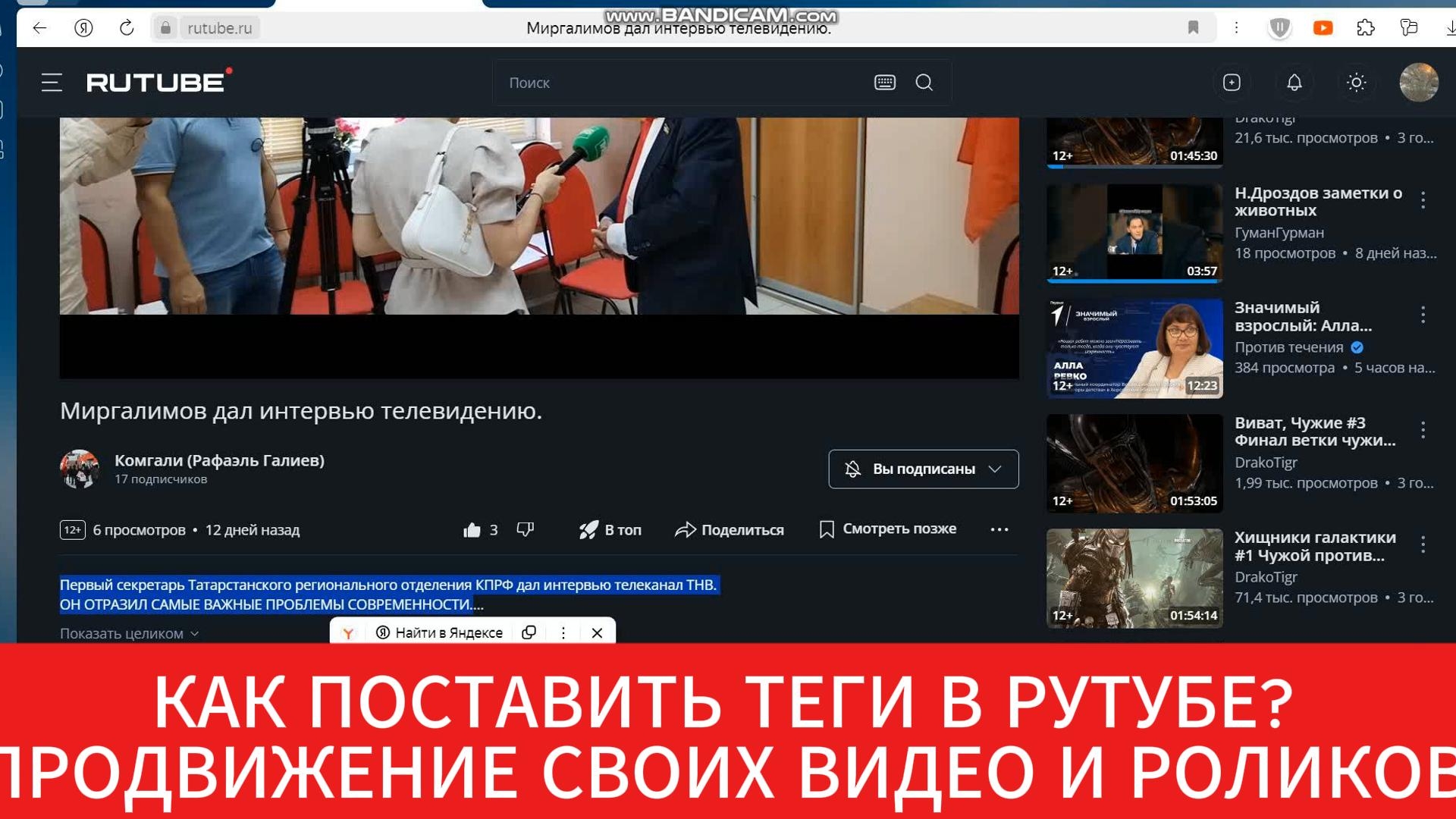Open options for Хищники галактики video
Screen dimensions: 1456x819
click(x=1423, y=544)
